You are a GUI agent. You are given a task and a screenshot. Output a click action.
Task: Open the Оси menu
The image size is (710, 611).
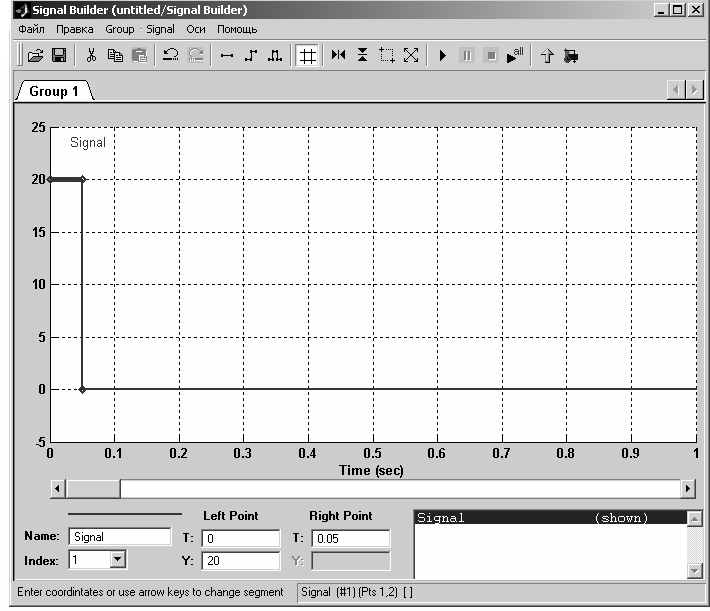[x=196, y=30]
